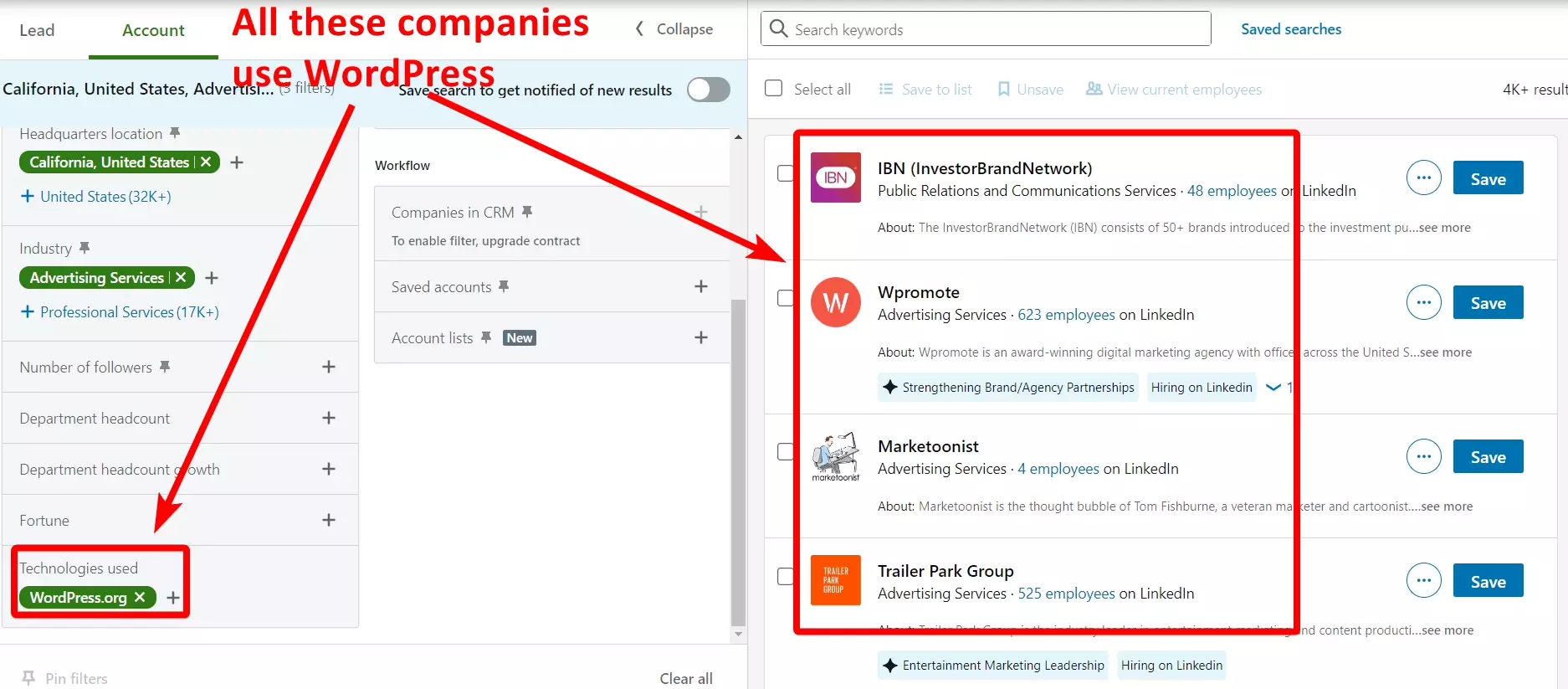Open Wpromote company logo
1568x689 pixels.
pyautogui.click(x=836, y=302)
